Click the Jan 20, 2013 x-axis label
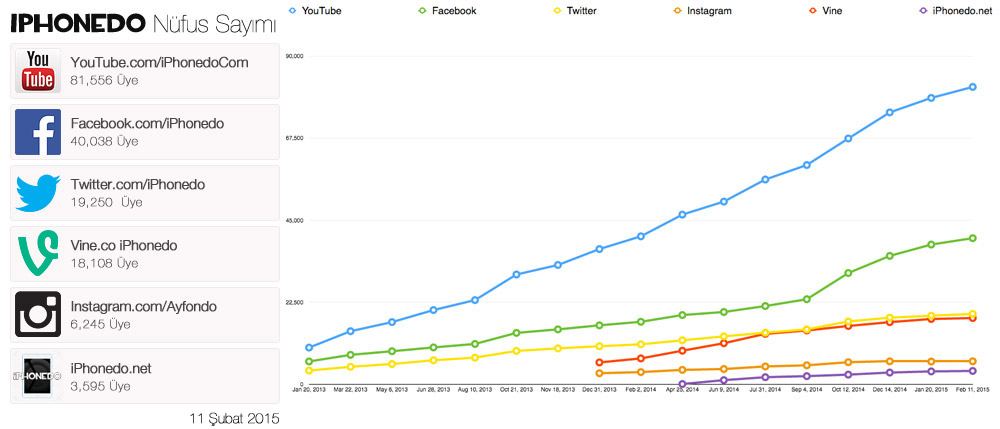This screenshot has height=429, width=1000. click(309, 389)
